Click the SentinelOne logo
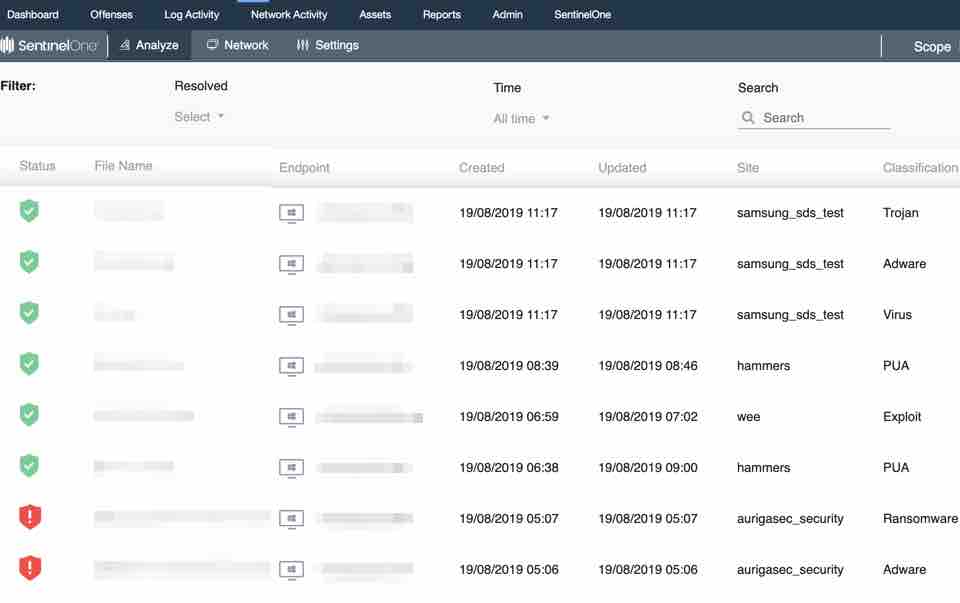Viewport: 960px width, 603px height. pos(50,46)
